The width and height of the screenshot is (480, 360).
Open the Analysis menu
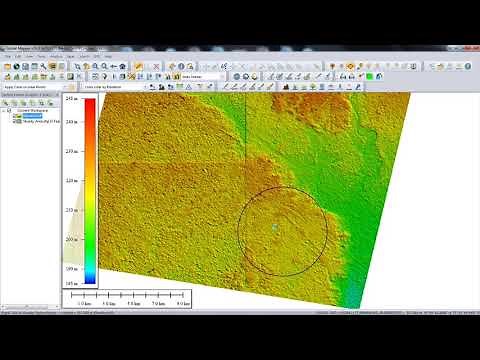[56, 56]
